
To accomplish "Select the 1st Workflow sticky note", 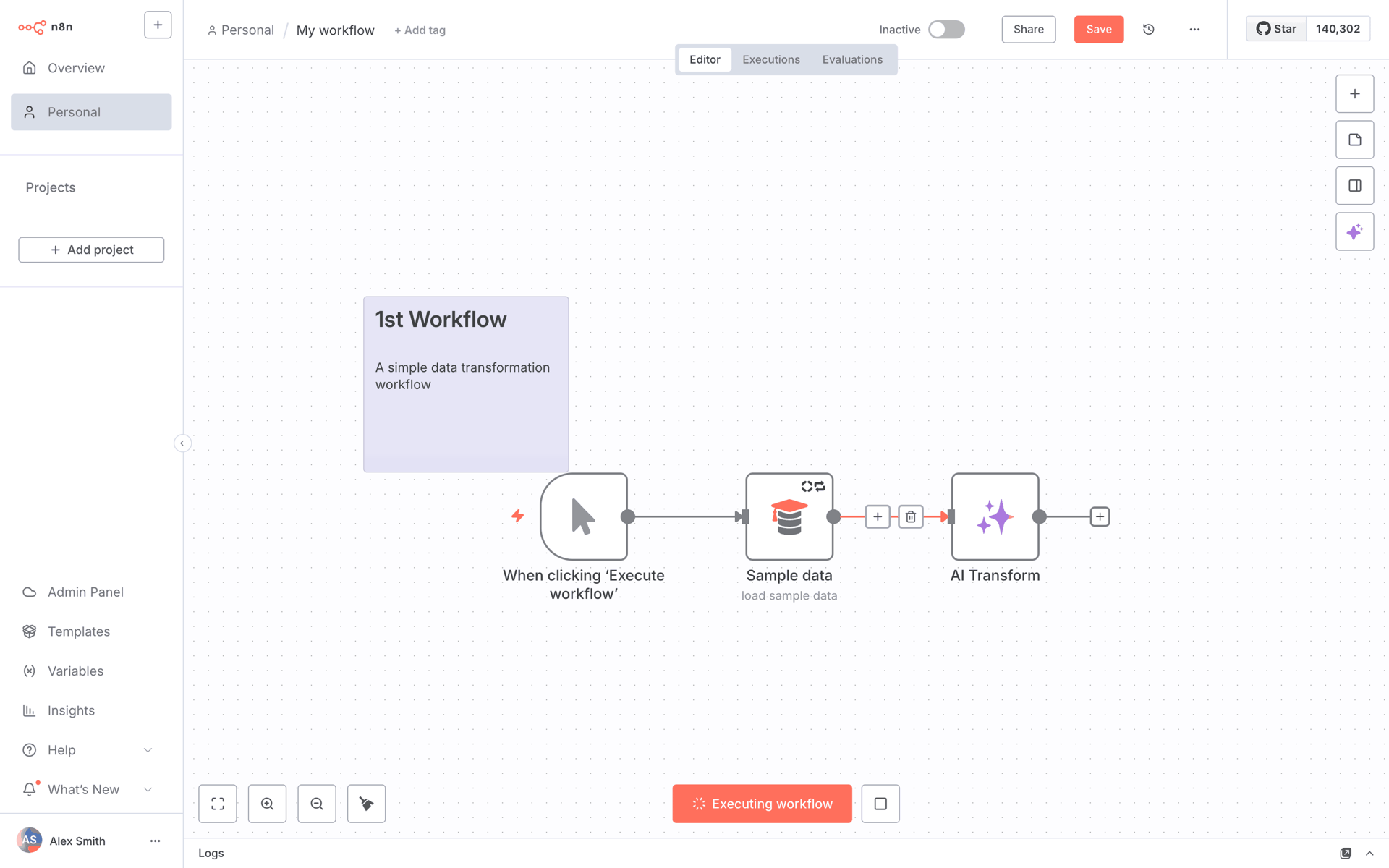I will [x=466, y=384].
